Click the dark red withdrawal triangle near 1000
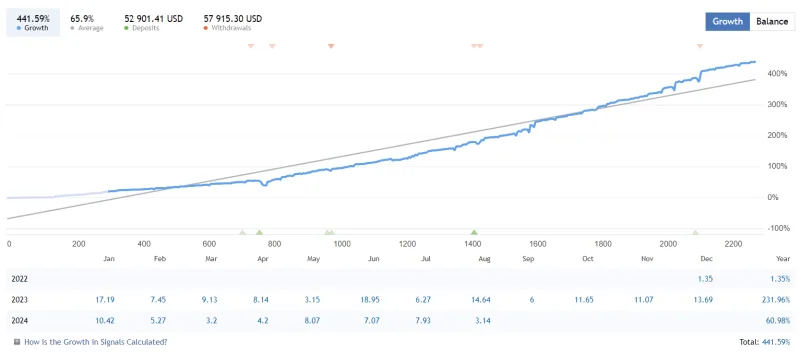The height and width of the screenshot is (363, 800). coord(331,46)
